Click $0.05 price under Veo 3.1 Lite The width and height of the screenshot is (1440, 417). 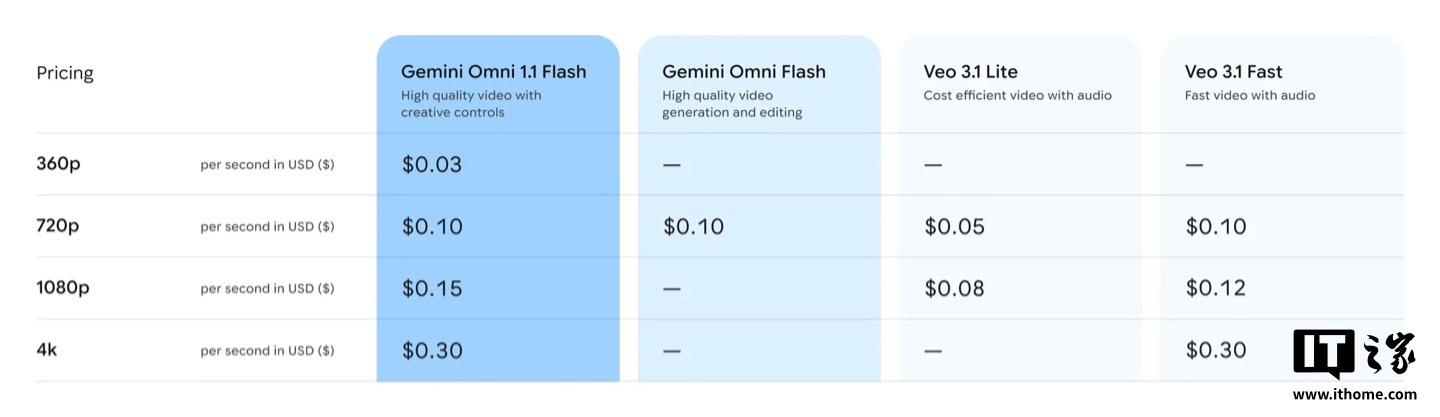click(954, 227)
